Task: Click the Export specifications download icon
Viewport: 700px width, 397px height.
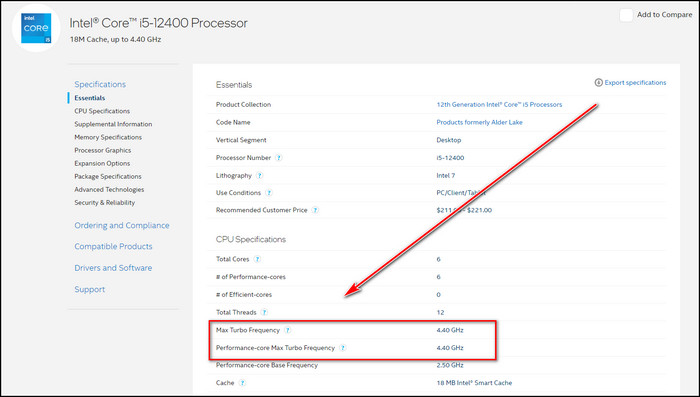Action: point(598,83)
